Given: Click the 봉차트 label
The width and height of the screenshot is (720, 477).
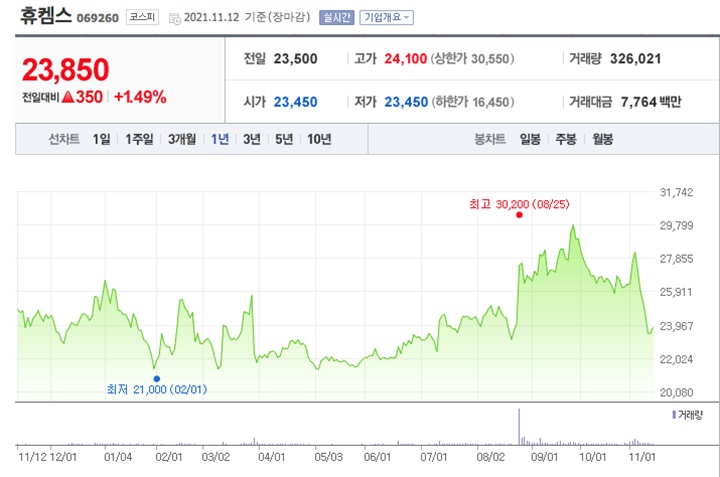Looking at the screenshot, I should coord(490,139).
